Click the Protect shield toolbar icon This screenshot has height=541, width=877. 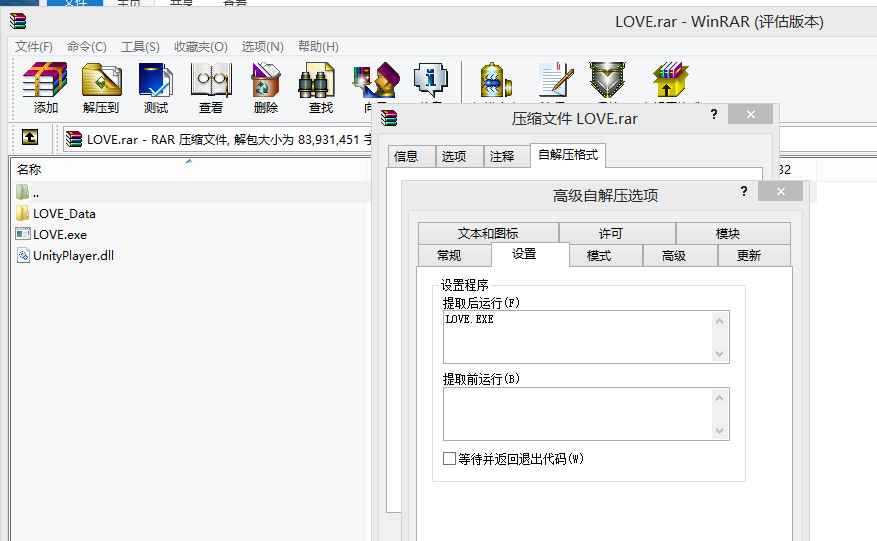point(607,82)
